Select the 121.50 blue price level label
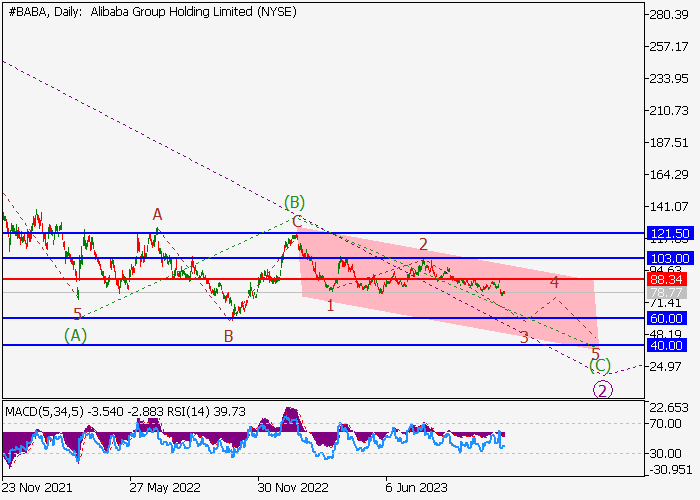 [x=670, y=233]
